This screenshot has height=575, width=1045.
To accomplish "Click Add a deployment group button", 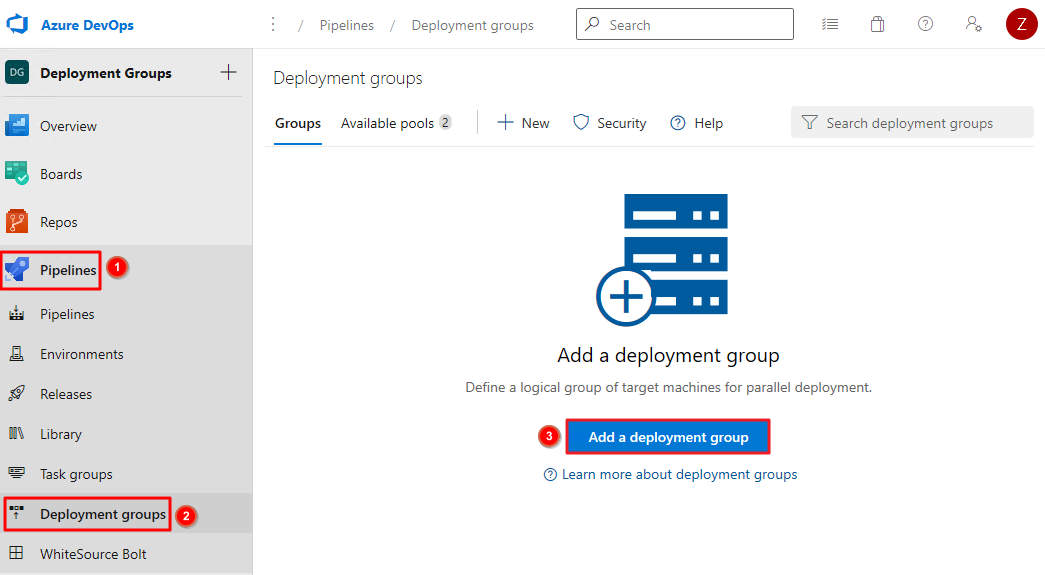I will (x=668, y=437).
